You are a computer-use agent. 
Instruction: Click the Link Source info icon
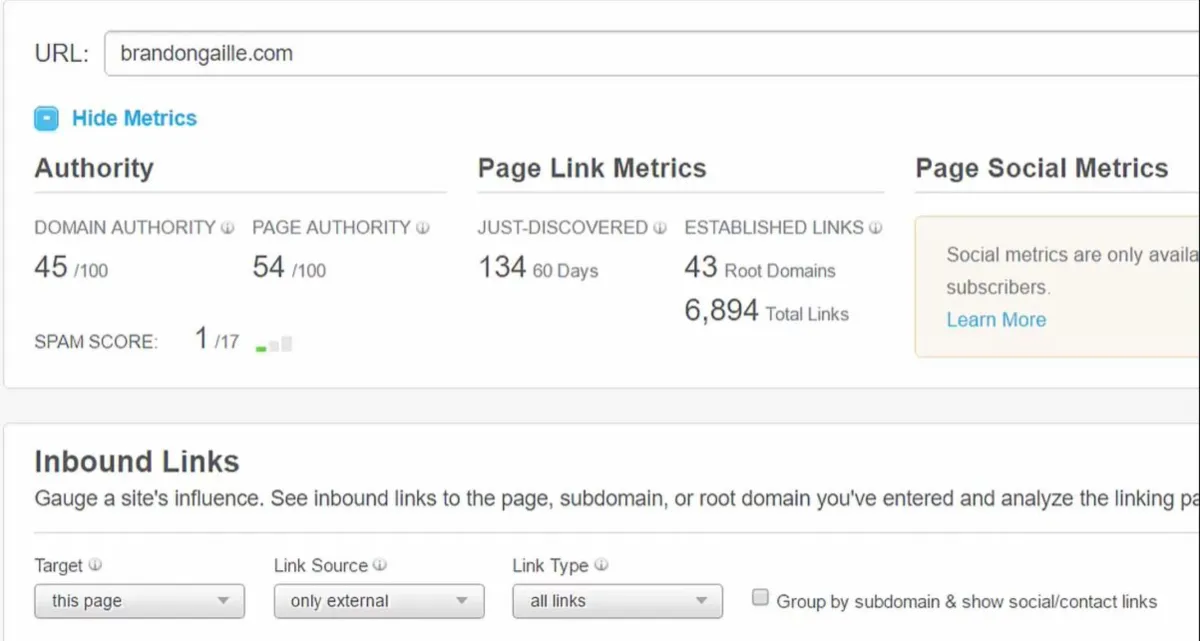coord(380,565)
